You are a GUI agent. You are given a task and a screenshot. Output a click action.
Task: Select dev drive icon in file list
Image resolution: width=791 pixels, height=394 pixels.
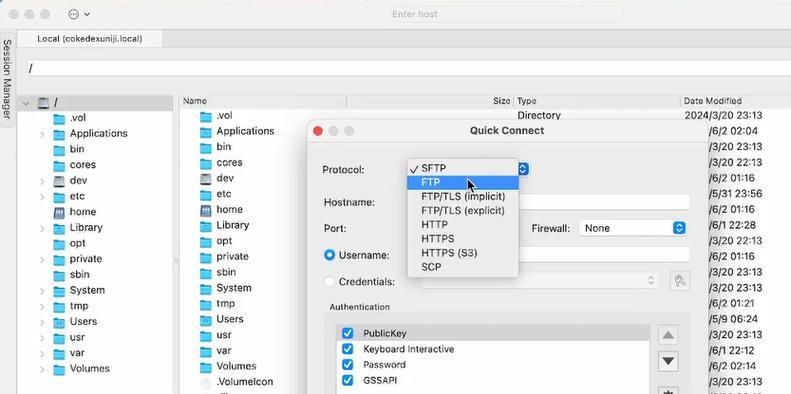coord(205,179)
